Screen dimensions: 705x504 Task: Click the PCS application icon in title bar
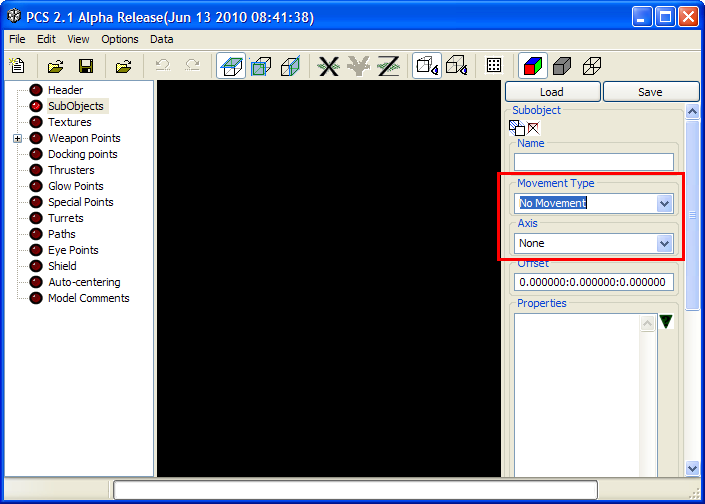point(14,16)
